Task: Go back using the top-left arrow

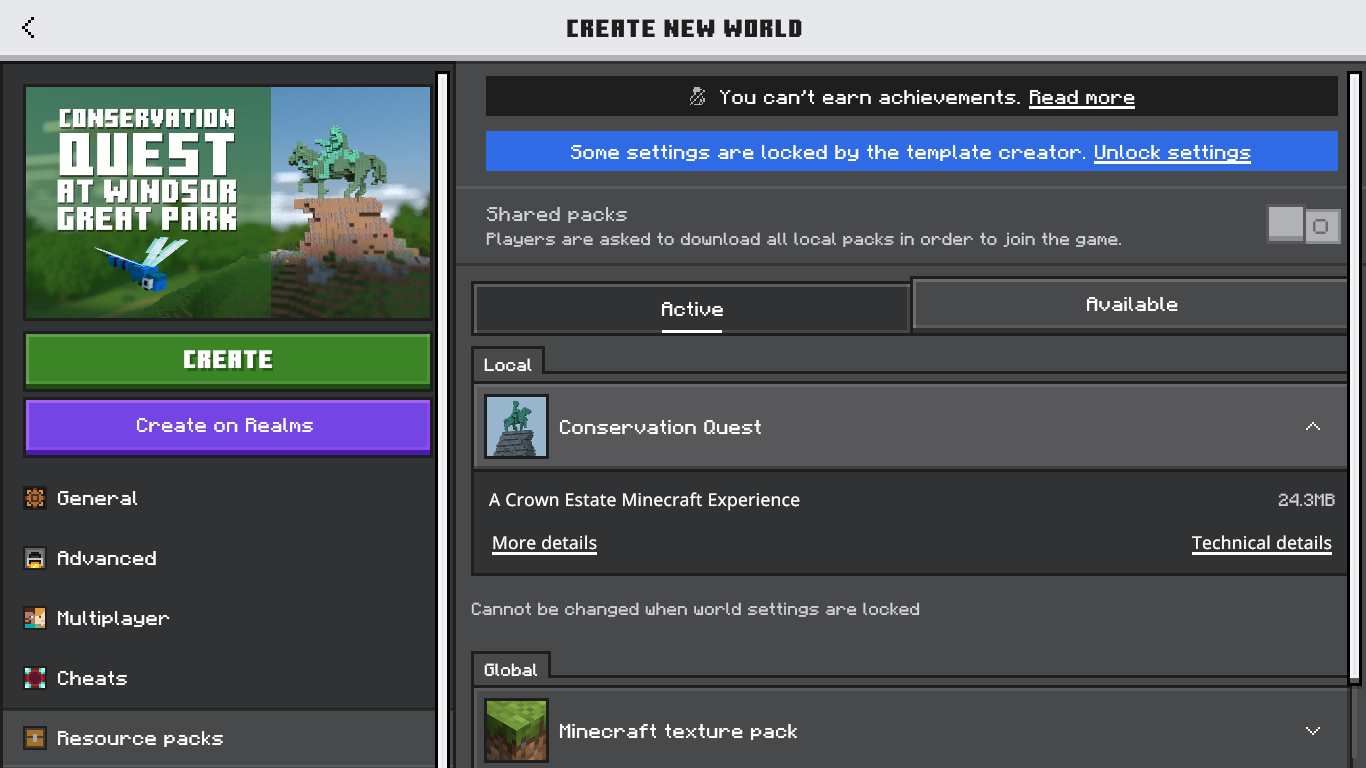Action: 28,27
